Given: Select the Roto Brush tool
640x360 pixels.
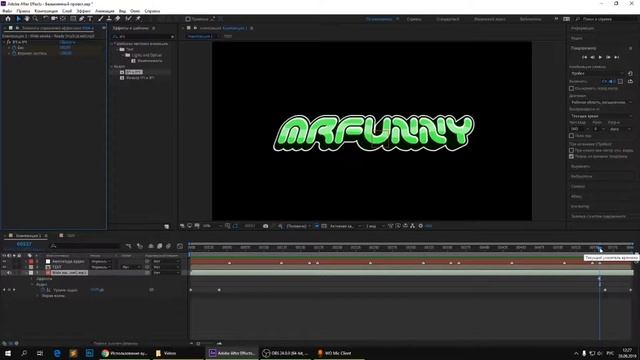Looking at the screenshot, I should coord(129,19).
